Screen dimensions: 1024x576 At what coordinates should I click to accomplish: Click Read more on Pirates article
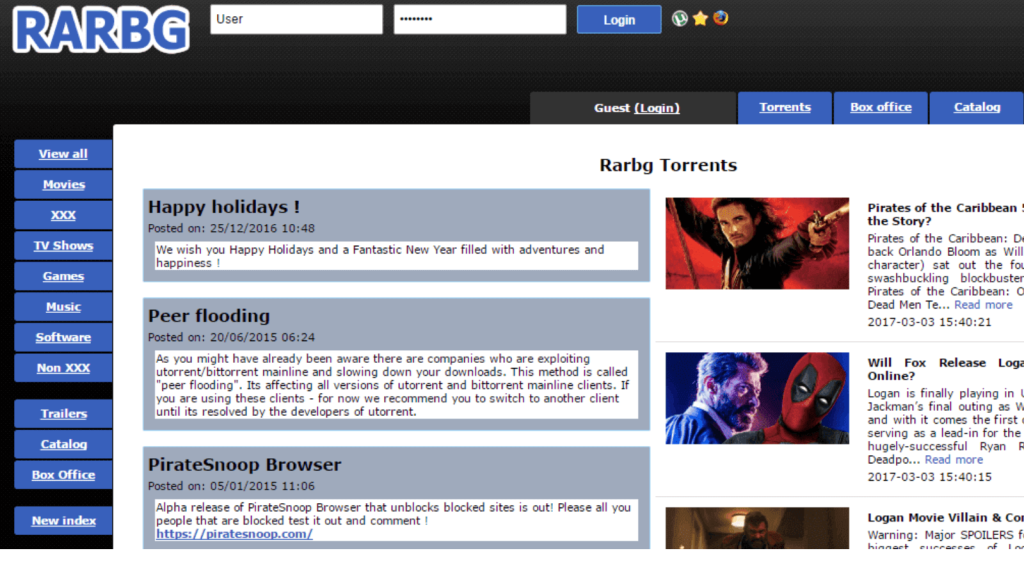click(983, 305)
